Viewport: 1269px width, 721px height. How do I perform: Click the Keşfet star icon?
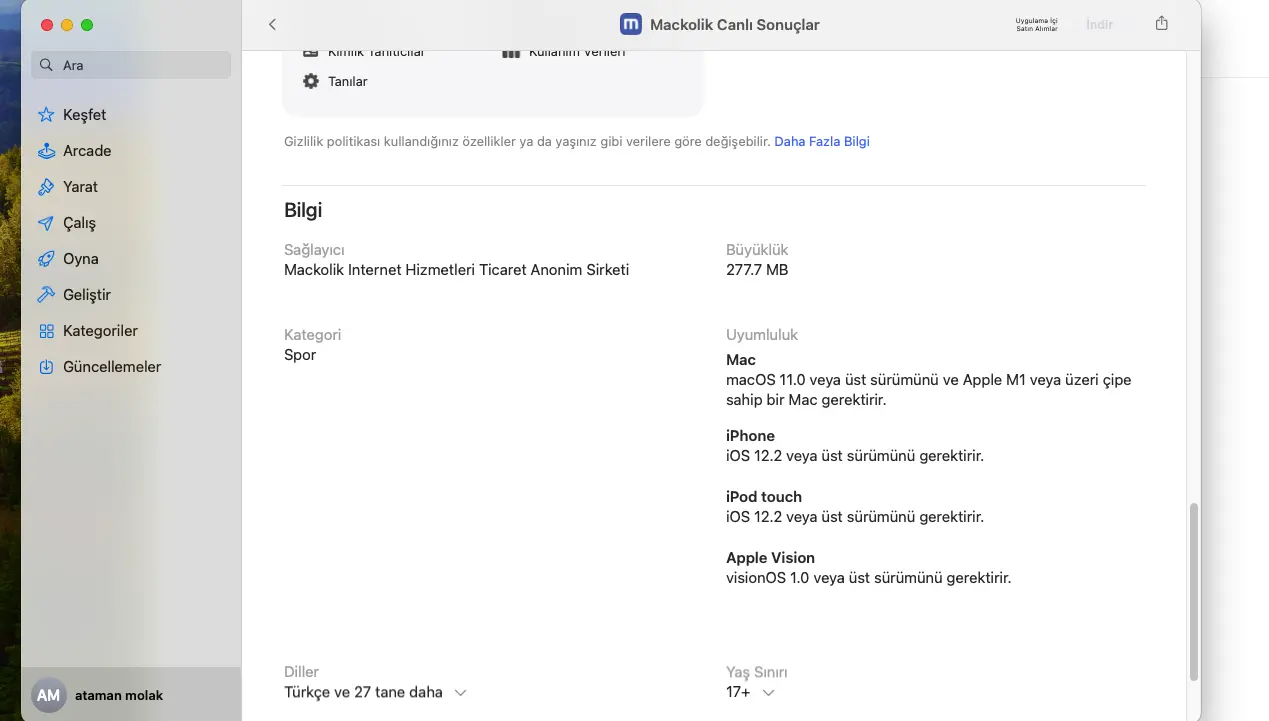tap(46, 115)
